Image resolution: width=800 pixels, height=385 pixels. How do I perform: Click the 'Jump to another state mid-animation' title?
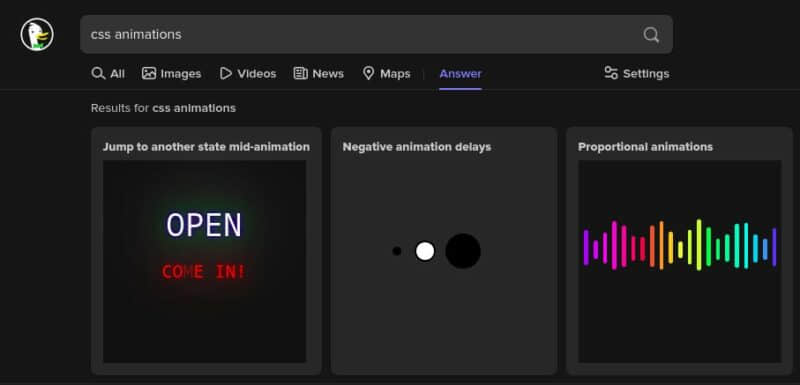pos(206,147)
